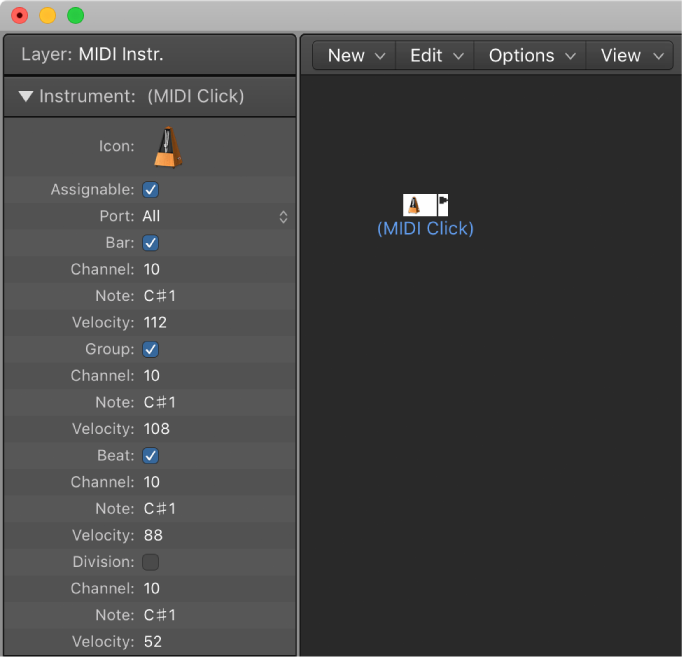Click the Beat Note value C#1
The width and height of the screenshot is (682, 658).
(160, 509)
